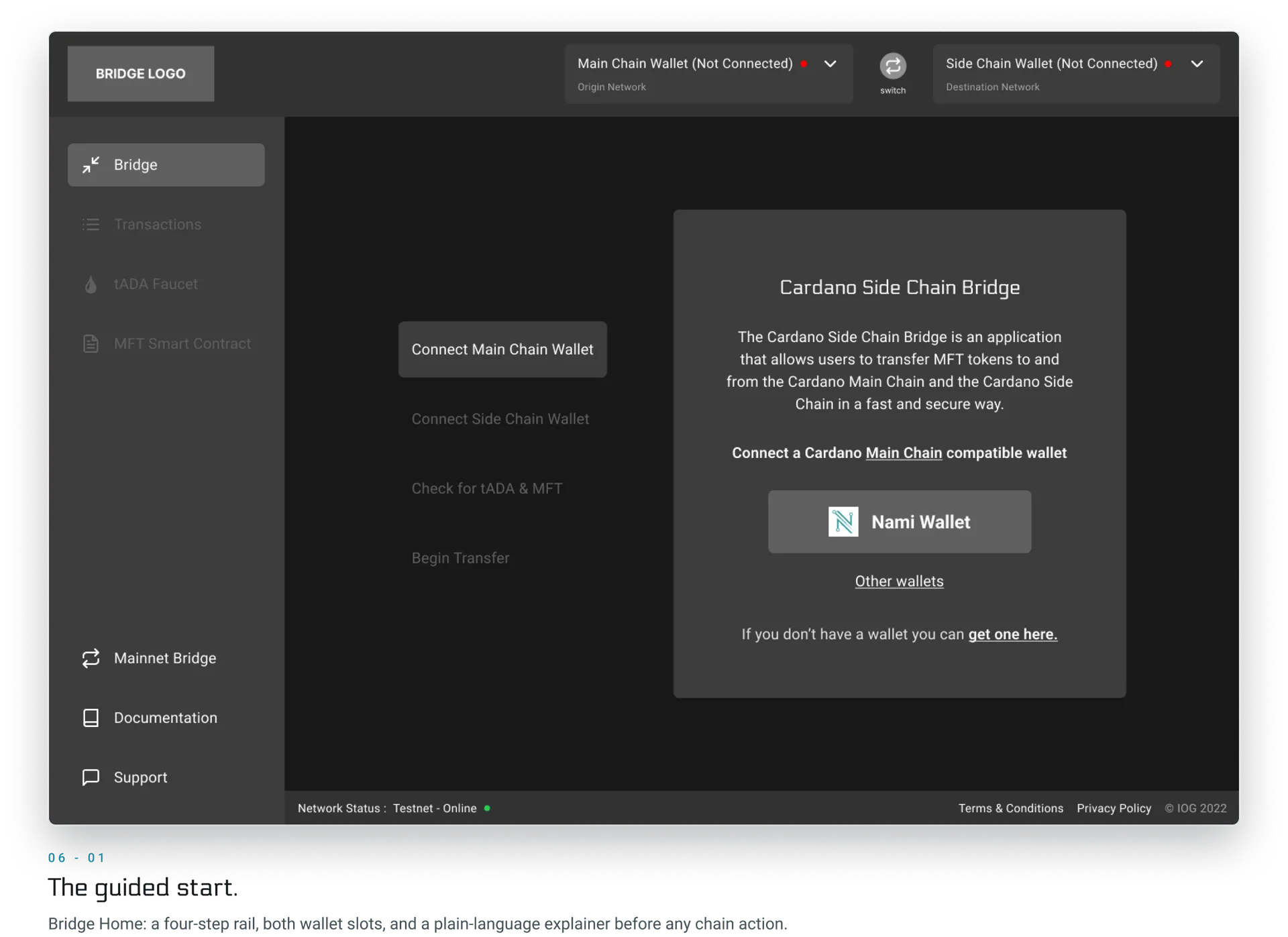The height and width of the screenshot is (937, 1288).
Task: Click the Transactions list icon
Action: pos(91,224)
